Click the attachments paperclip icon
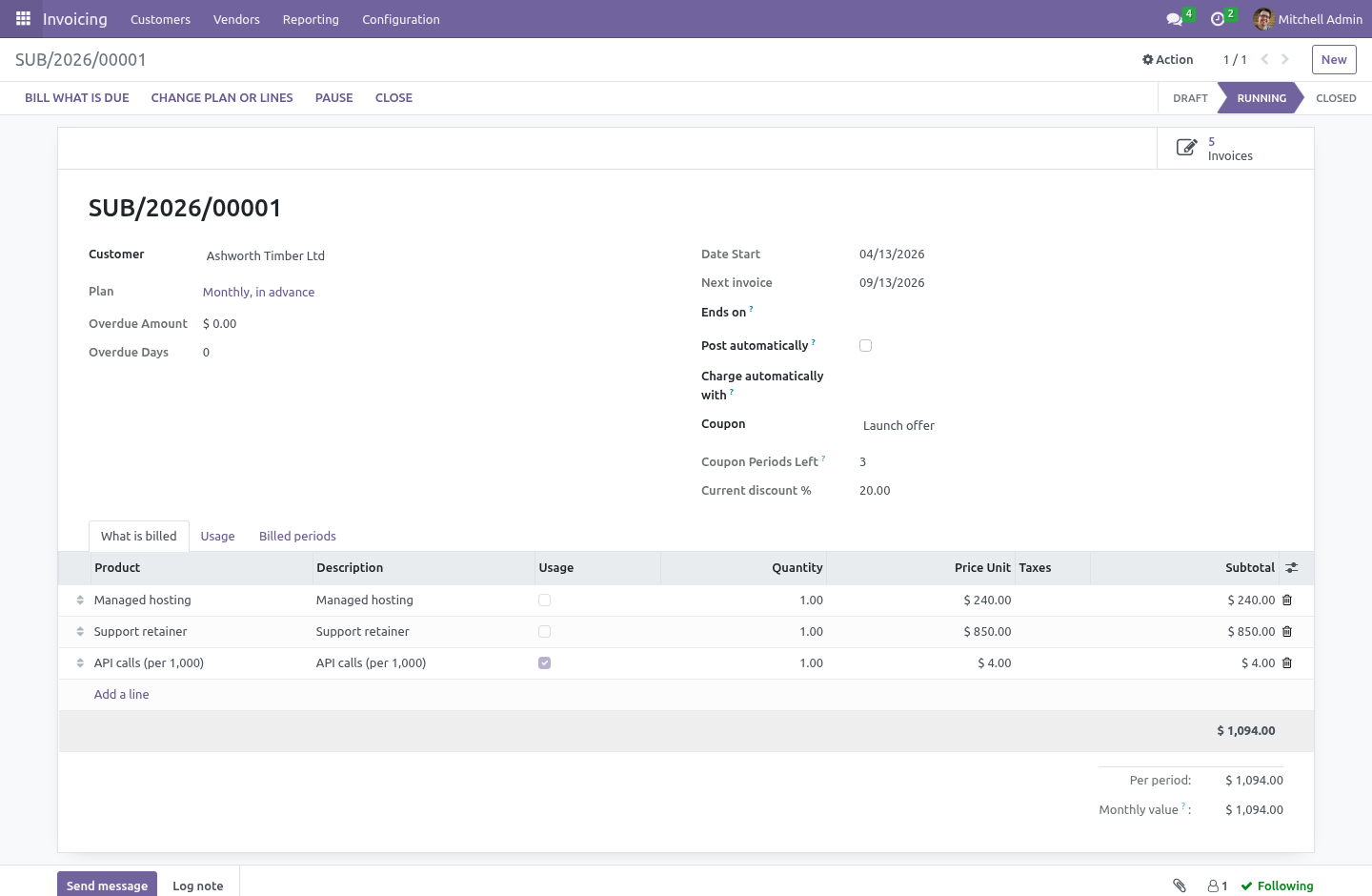 pos(1180,886)
